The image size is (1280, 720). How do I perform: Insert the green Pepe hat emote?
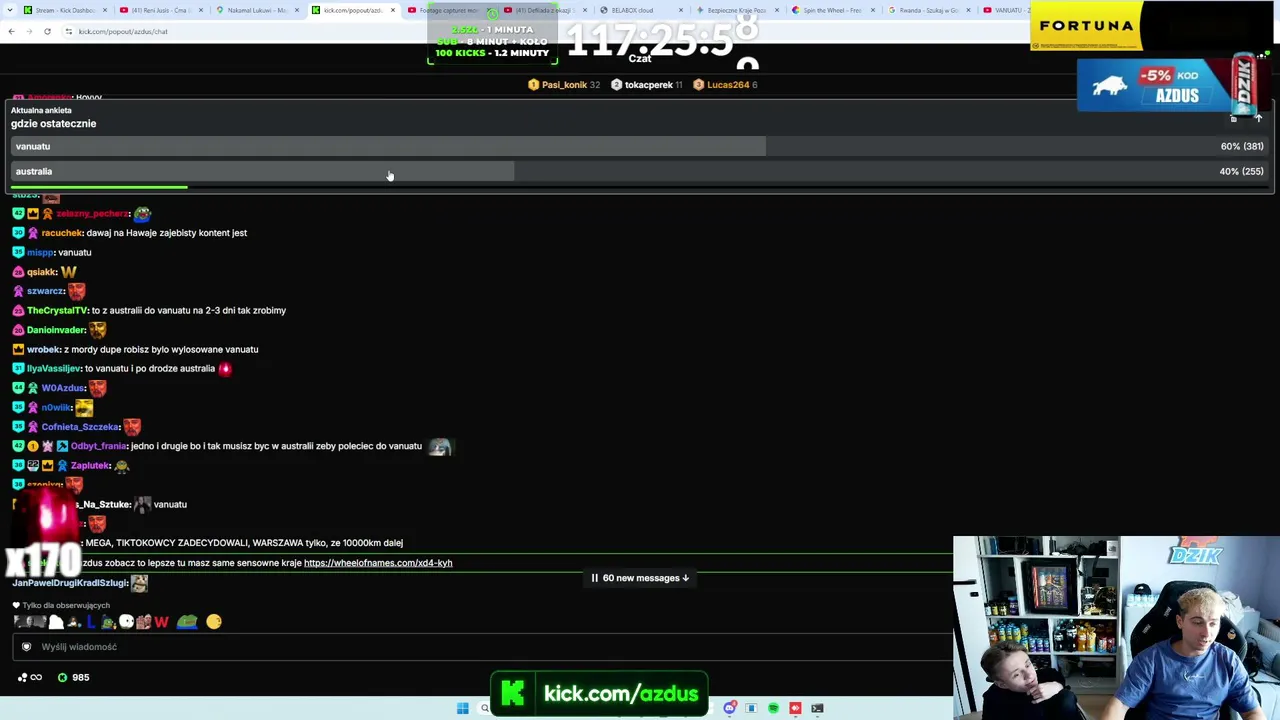coord(187,622)
